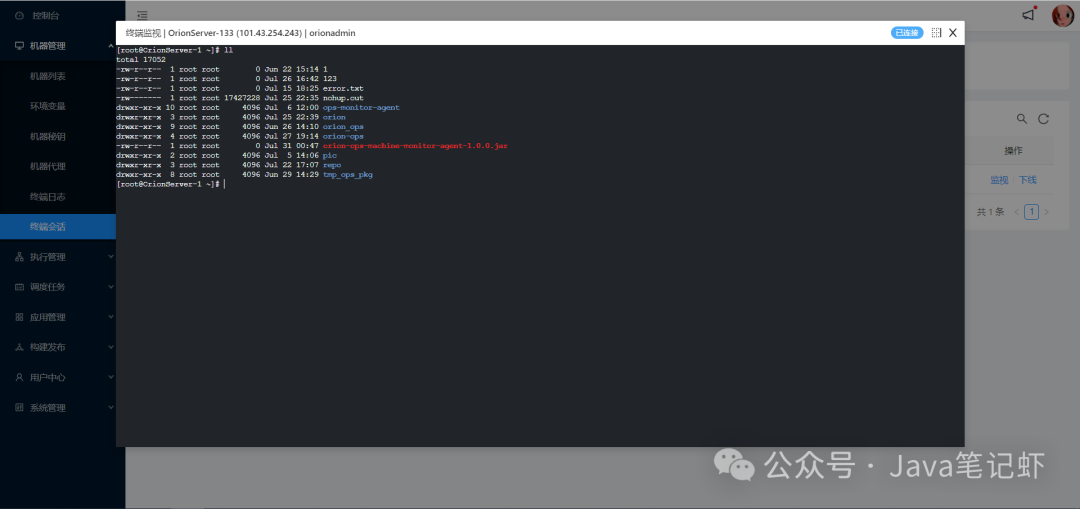Click the previous page arrow
This screenshot has width=1080, height=509.
1016,212
